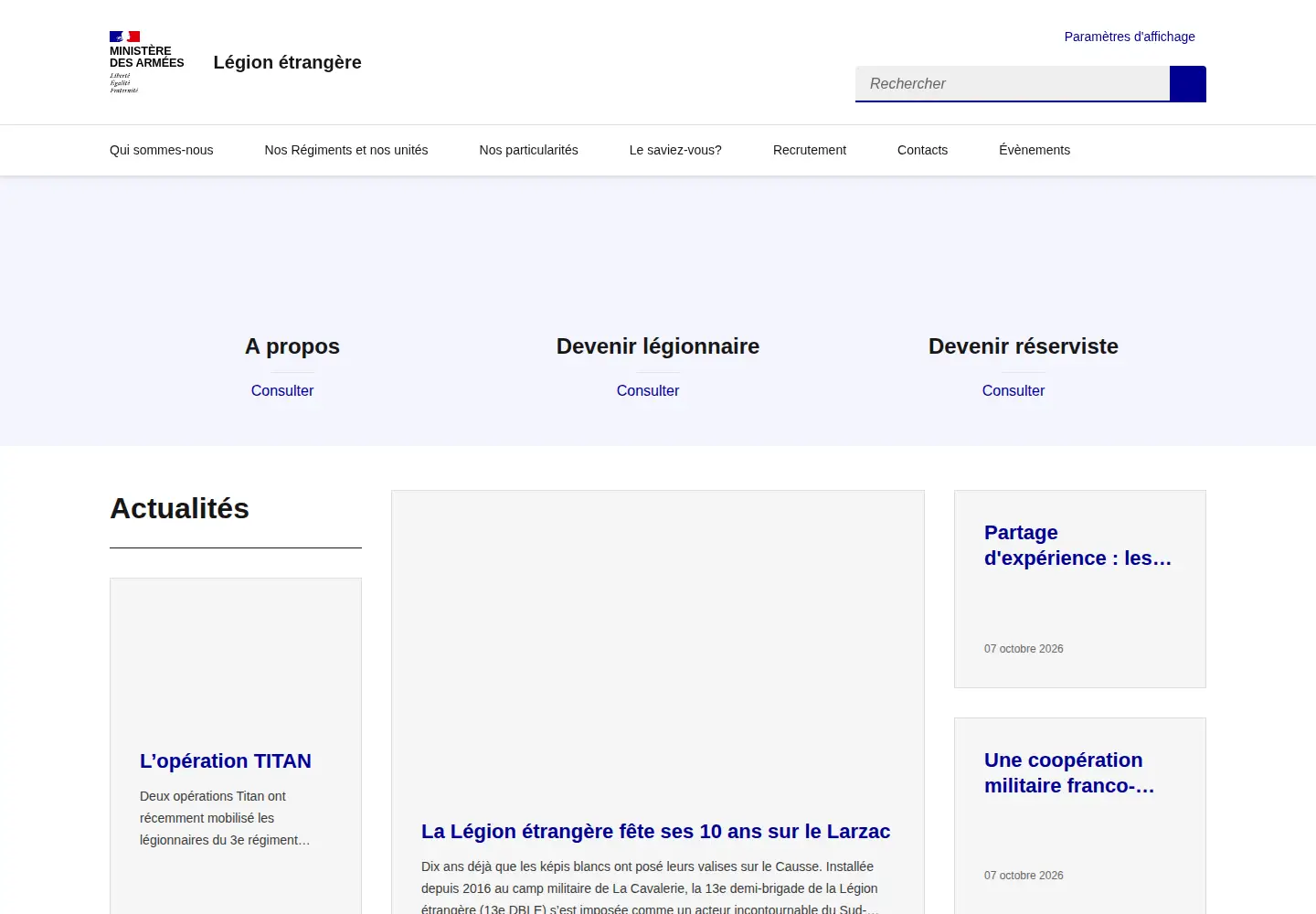
Task: Open the Qui sommes-nous menu
Action: tap(161, 150)
